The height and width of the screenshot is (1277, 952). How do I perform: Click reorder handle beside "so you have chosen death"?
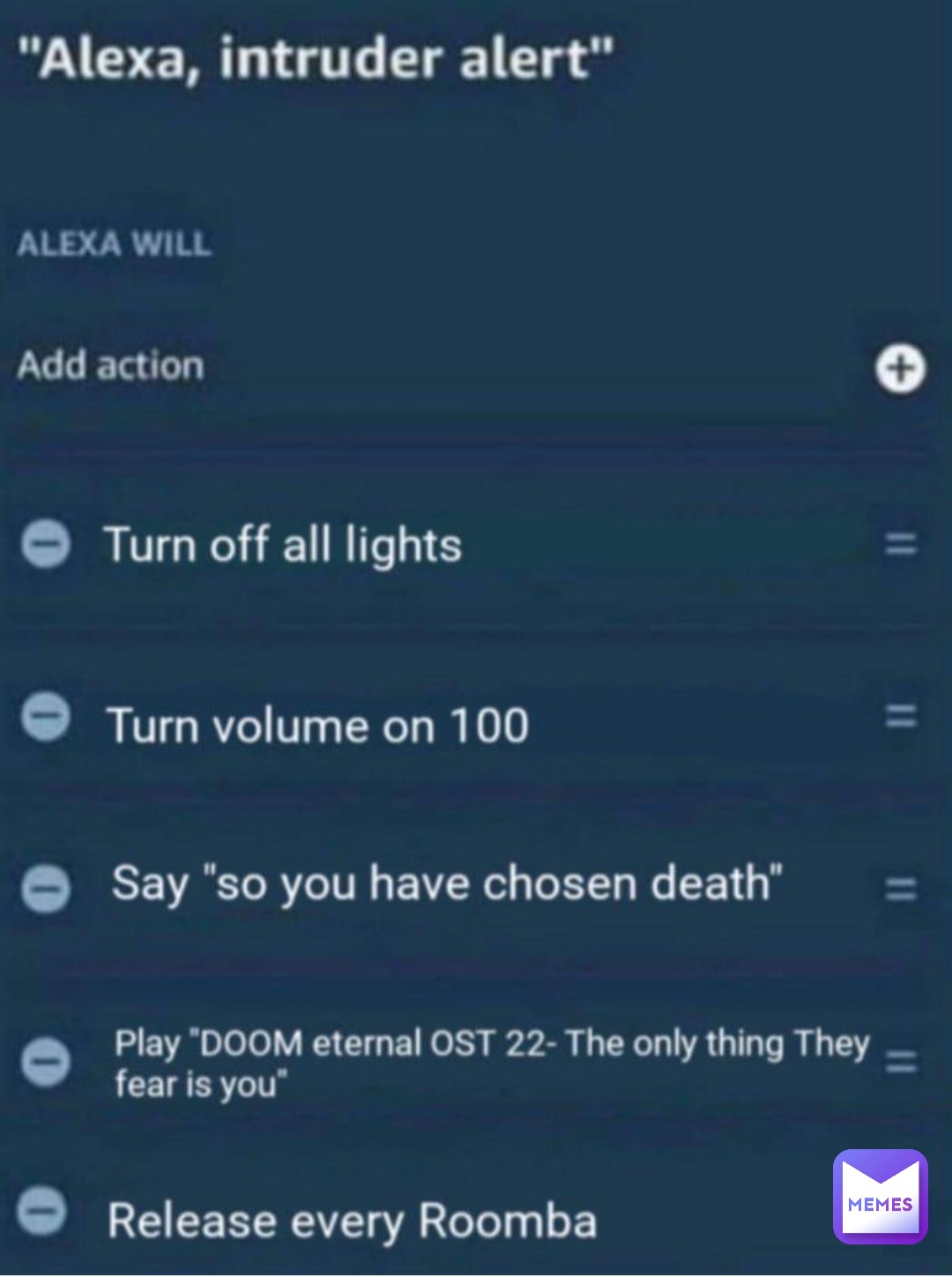pyautogui.click(x=901, y=888)
